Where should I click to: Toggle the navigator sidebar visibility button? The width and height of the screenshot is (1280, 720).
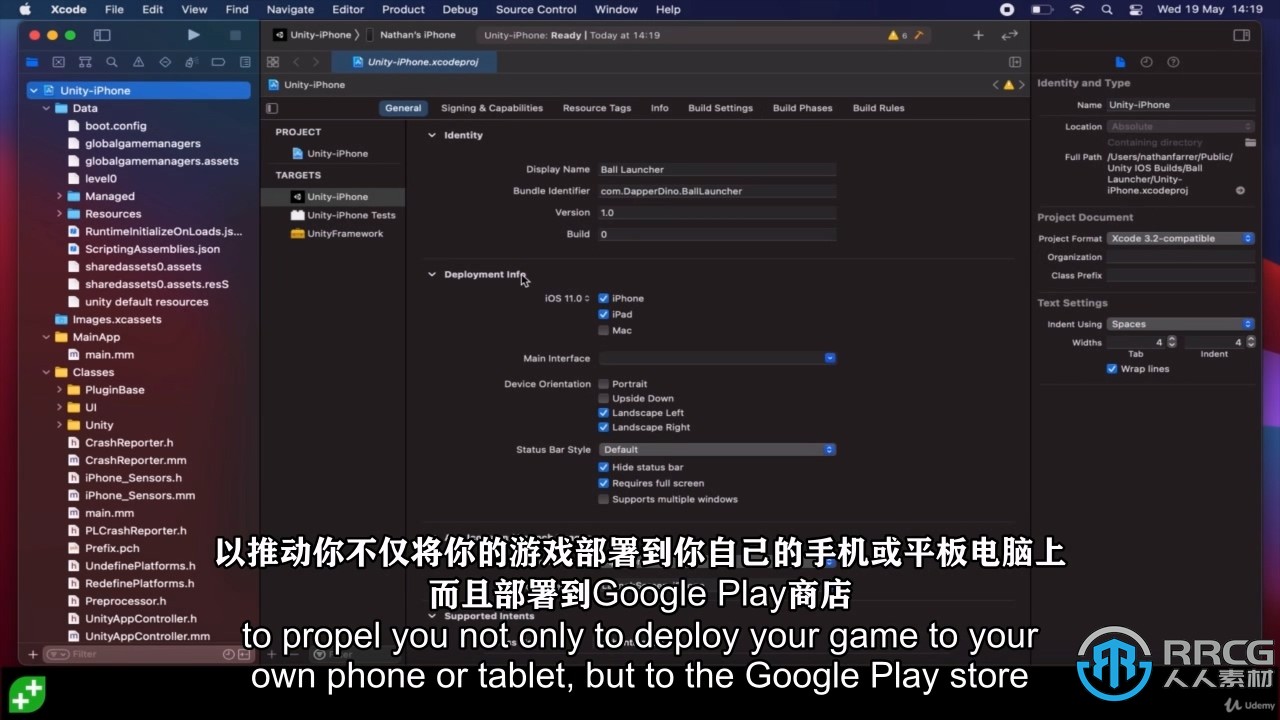pos(102,35)
